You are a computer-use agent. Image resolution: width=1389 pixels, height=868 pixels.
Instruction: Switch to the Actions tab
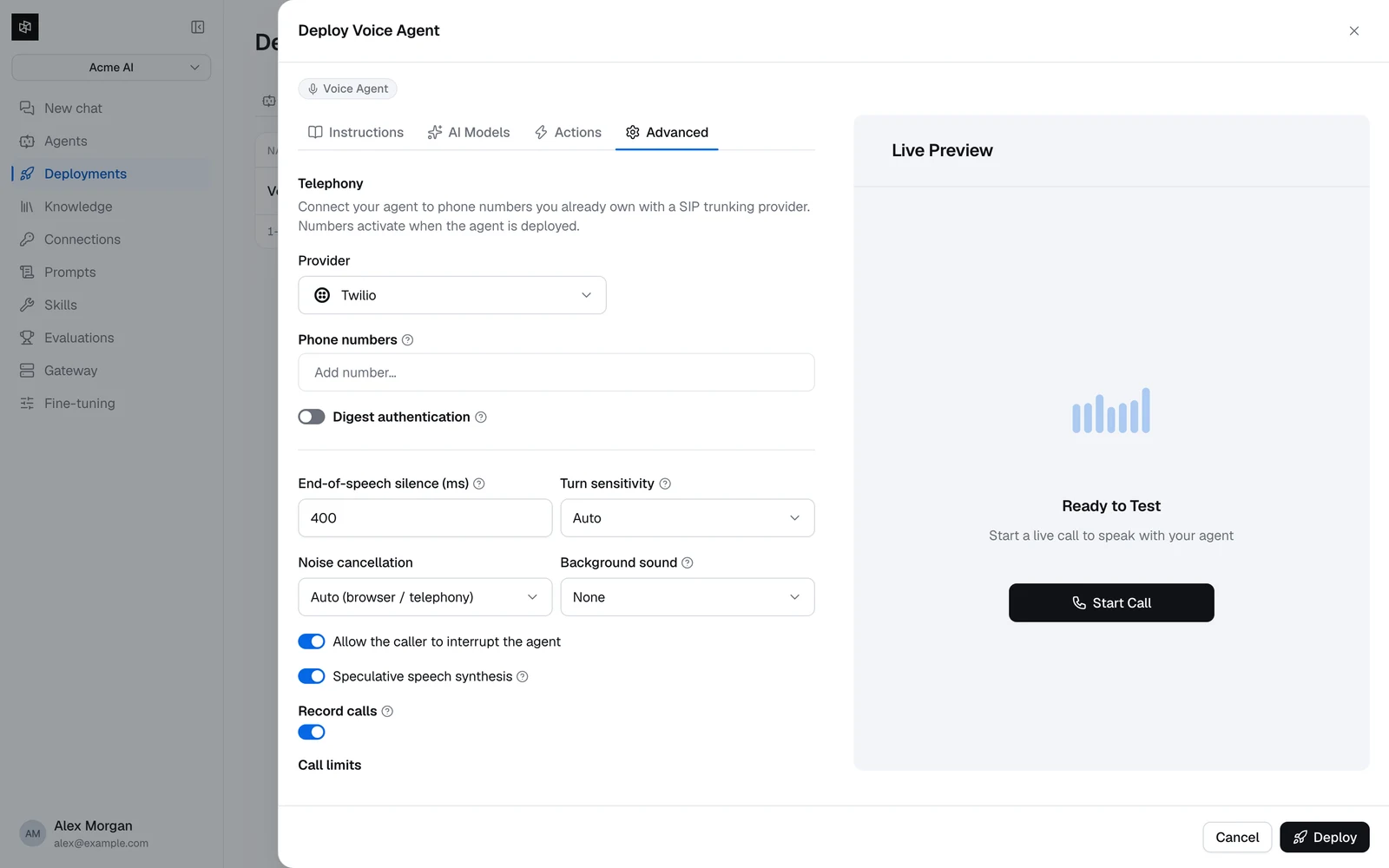click(568, 133)
